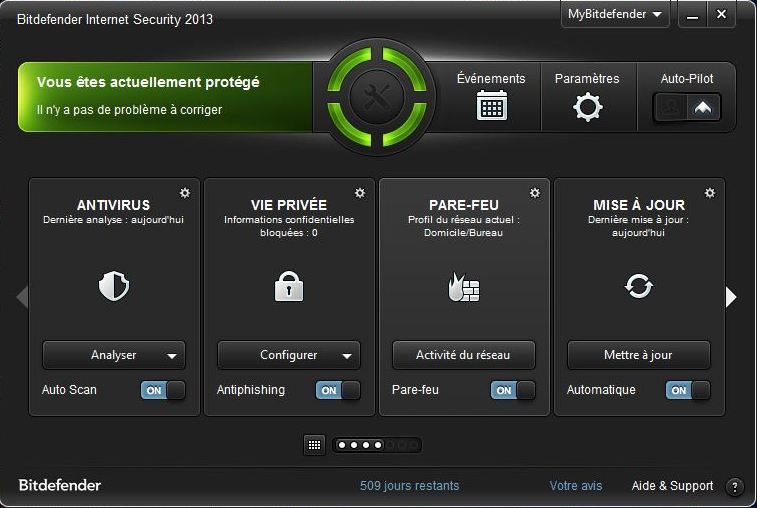
Task: Open Antivirus module settings gear
Action: [185, 193]
